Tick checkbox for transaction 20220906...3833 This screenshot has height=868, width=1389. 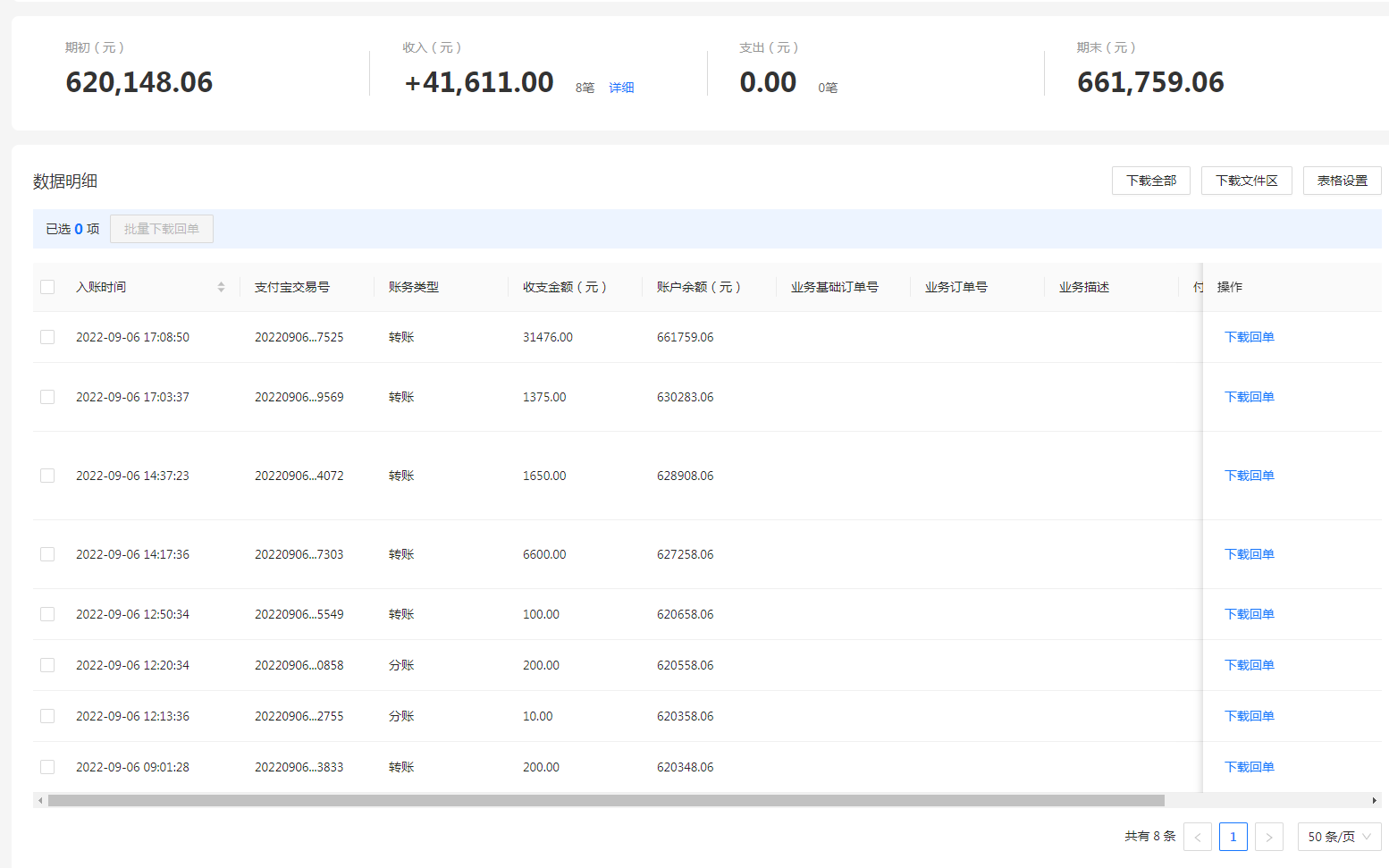47,767
